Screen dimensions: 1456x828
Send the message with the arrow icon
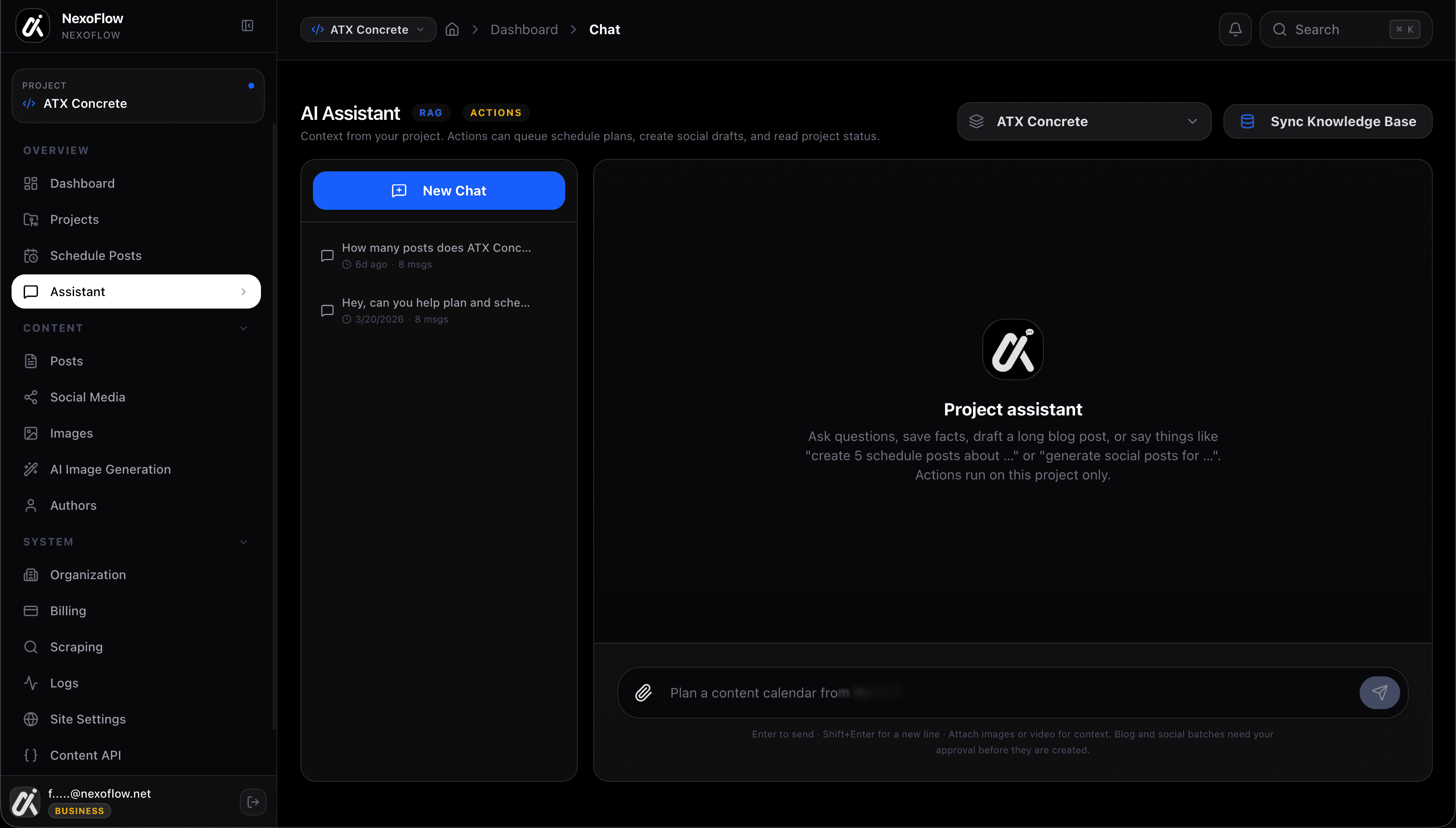(x=1379, y=693)
